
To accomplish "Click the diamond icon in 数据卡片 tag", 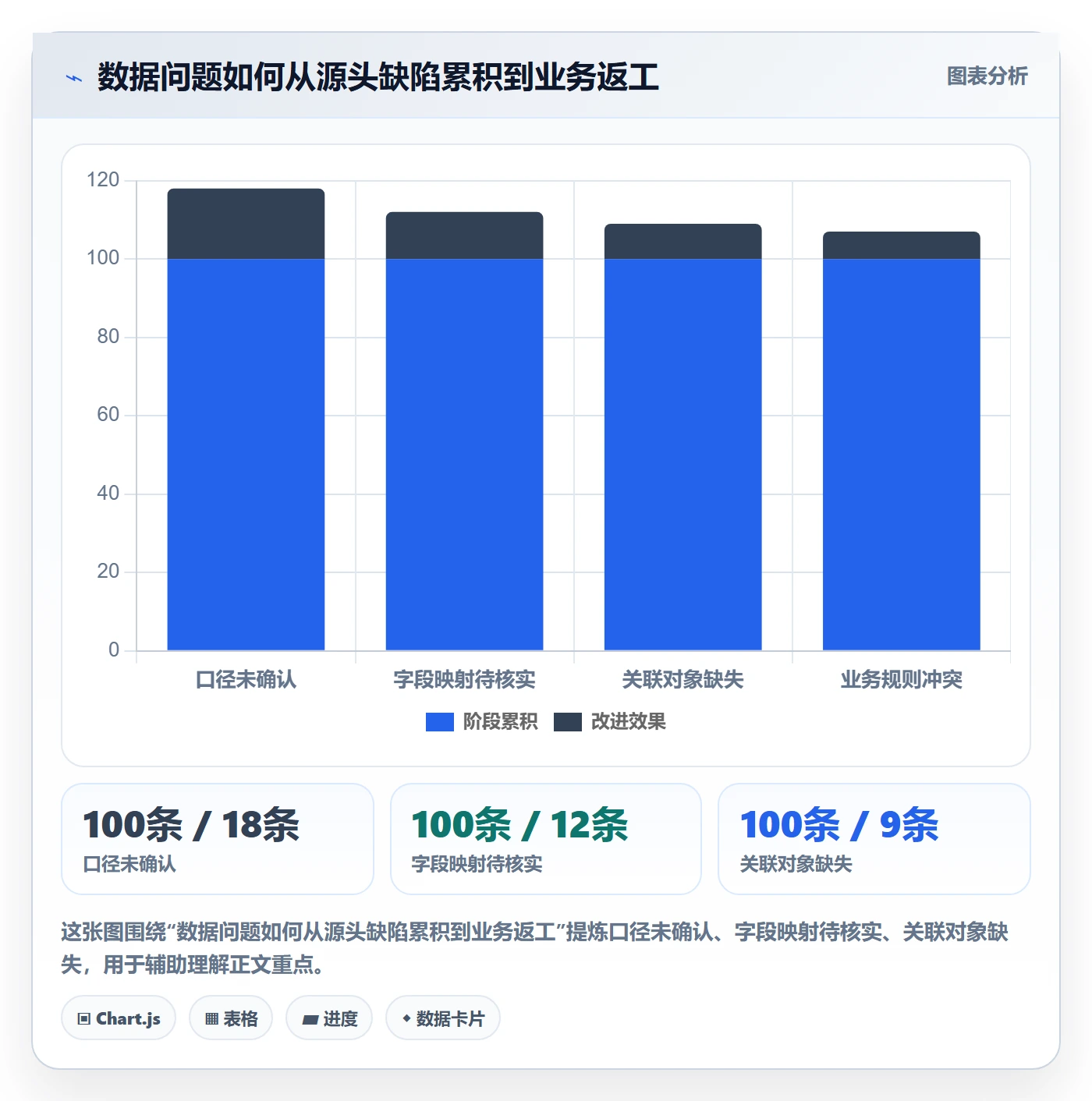I will tap(406, 1018).
